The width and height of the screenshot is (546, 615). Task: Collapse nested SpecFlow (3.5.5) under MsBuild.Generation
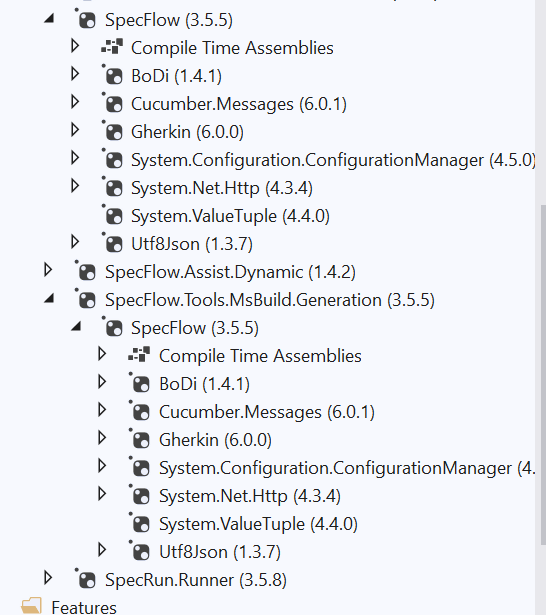(76, 326)
